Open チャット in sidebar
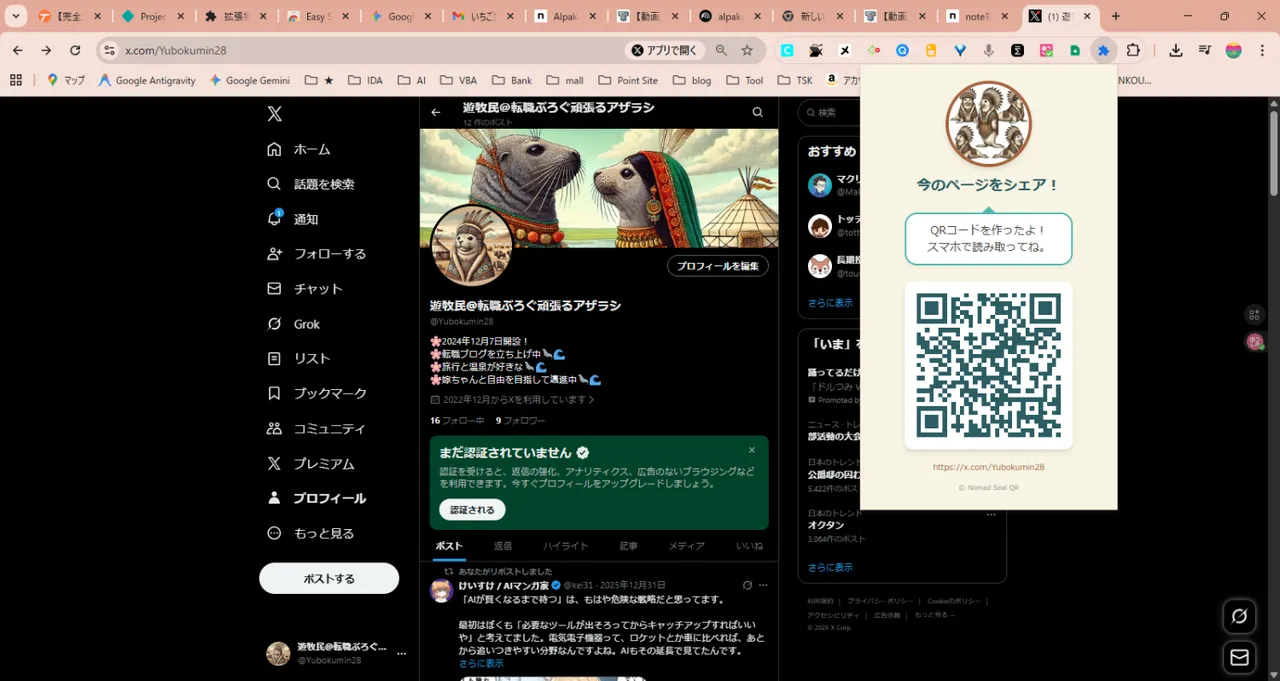 (x=305, y=289)
